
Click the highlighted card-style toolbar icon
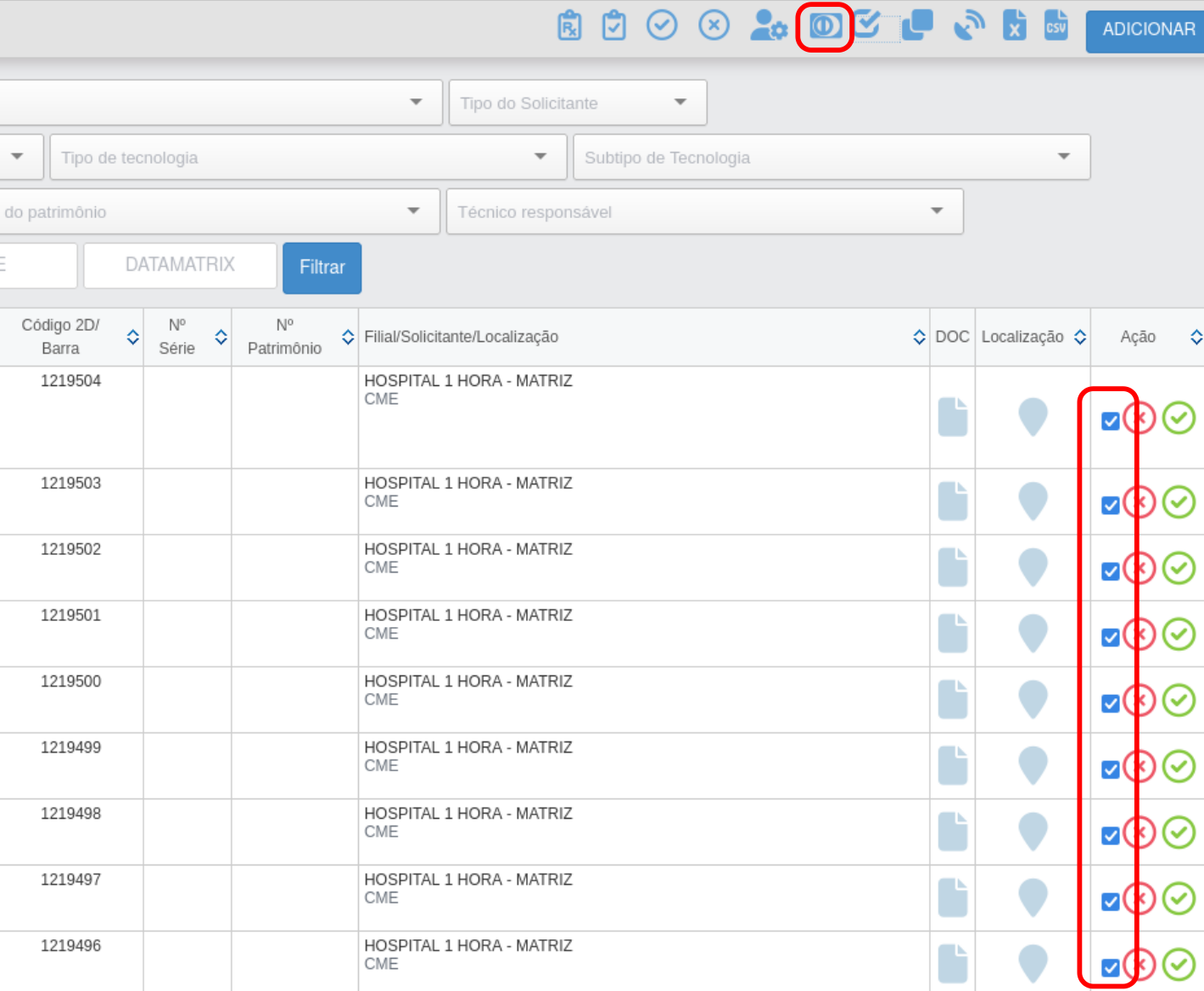point(825,25)
